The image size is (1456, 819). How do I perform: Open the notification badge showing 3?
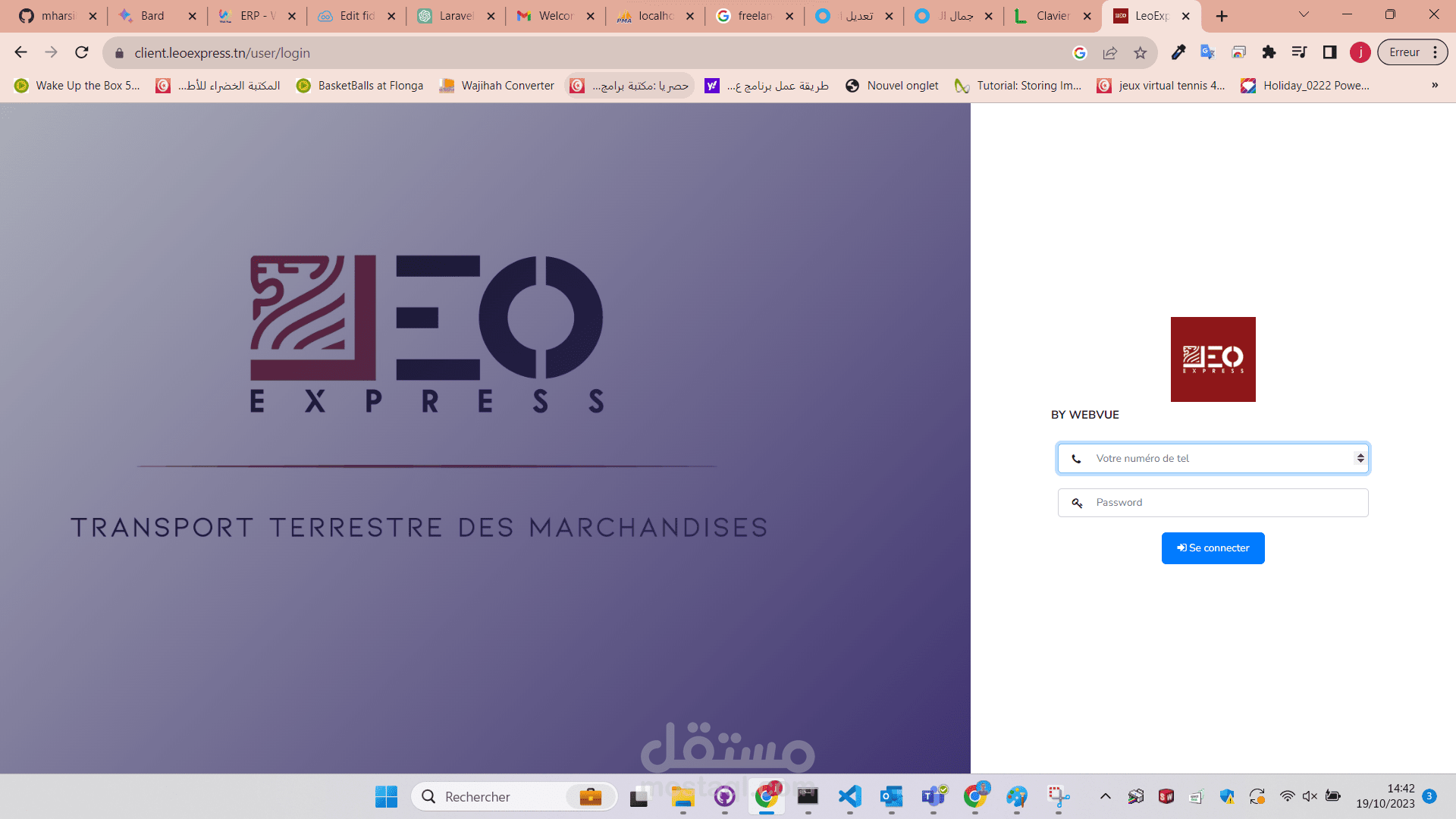pyautogui.click(x=1429, y=796)
